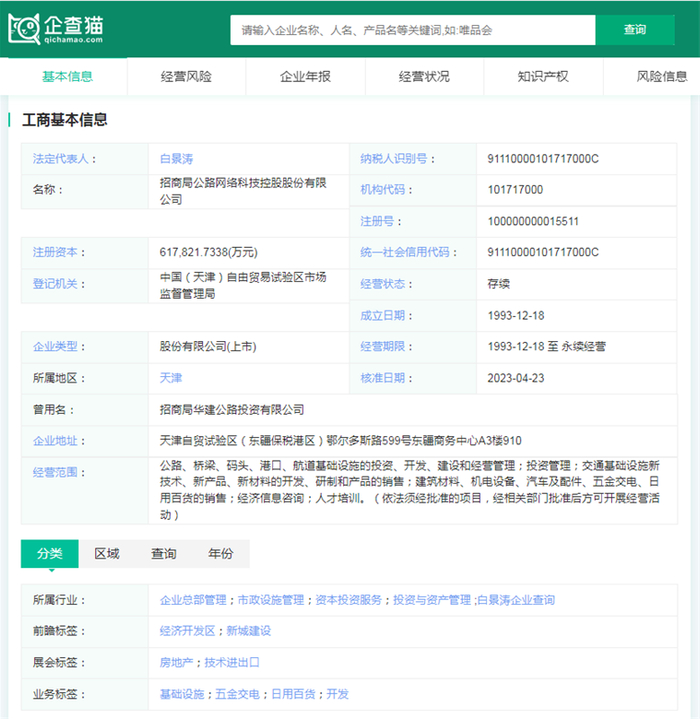Click the company search input field
Viewport: 700px width, 719px height.
click(412, 30)
